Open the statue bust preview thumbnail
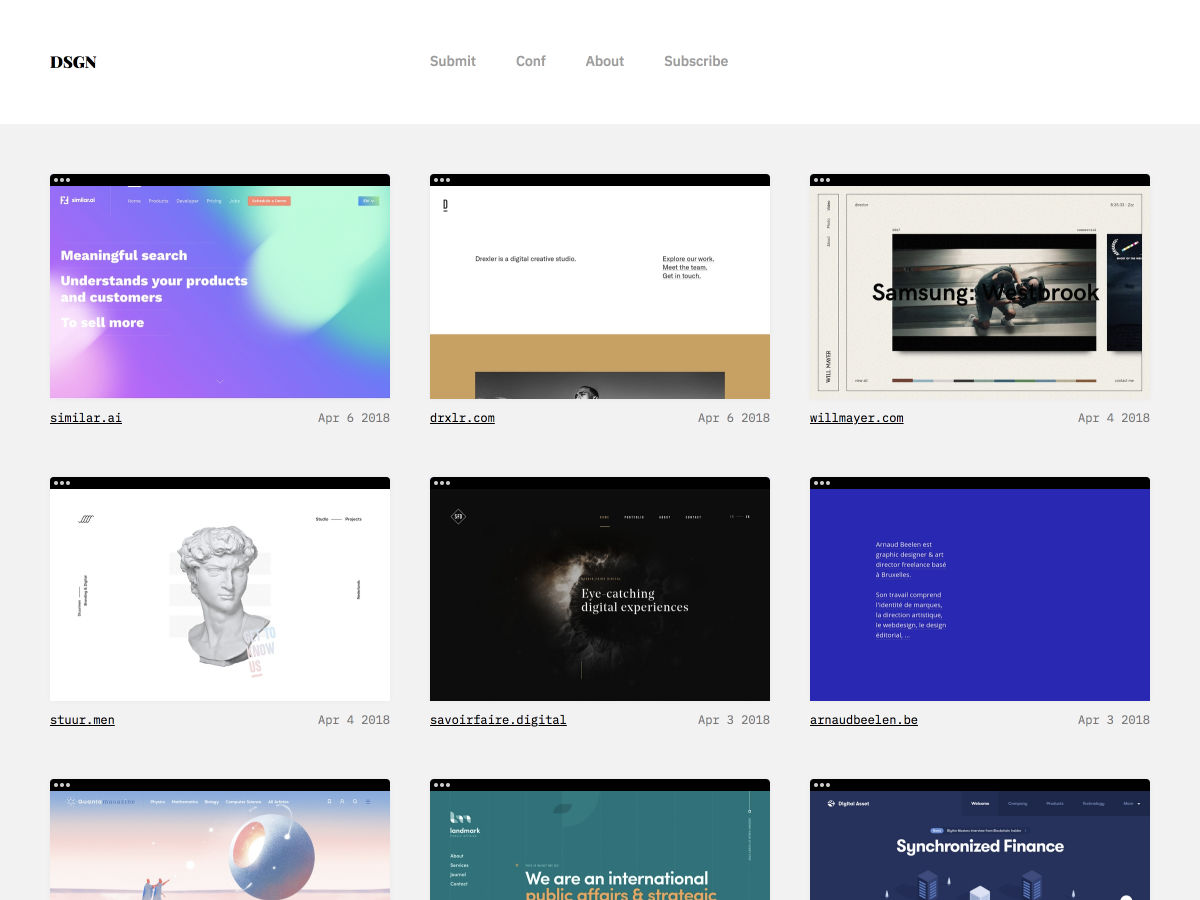The height and width of the screenshot is (900, 1200). (220, 589)
